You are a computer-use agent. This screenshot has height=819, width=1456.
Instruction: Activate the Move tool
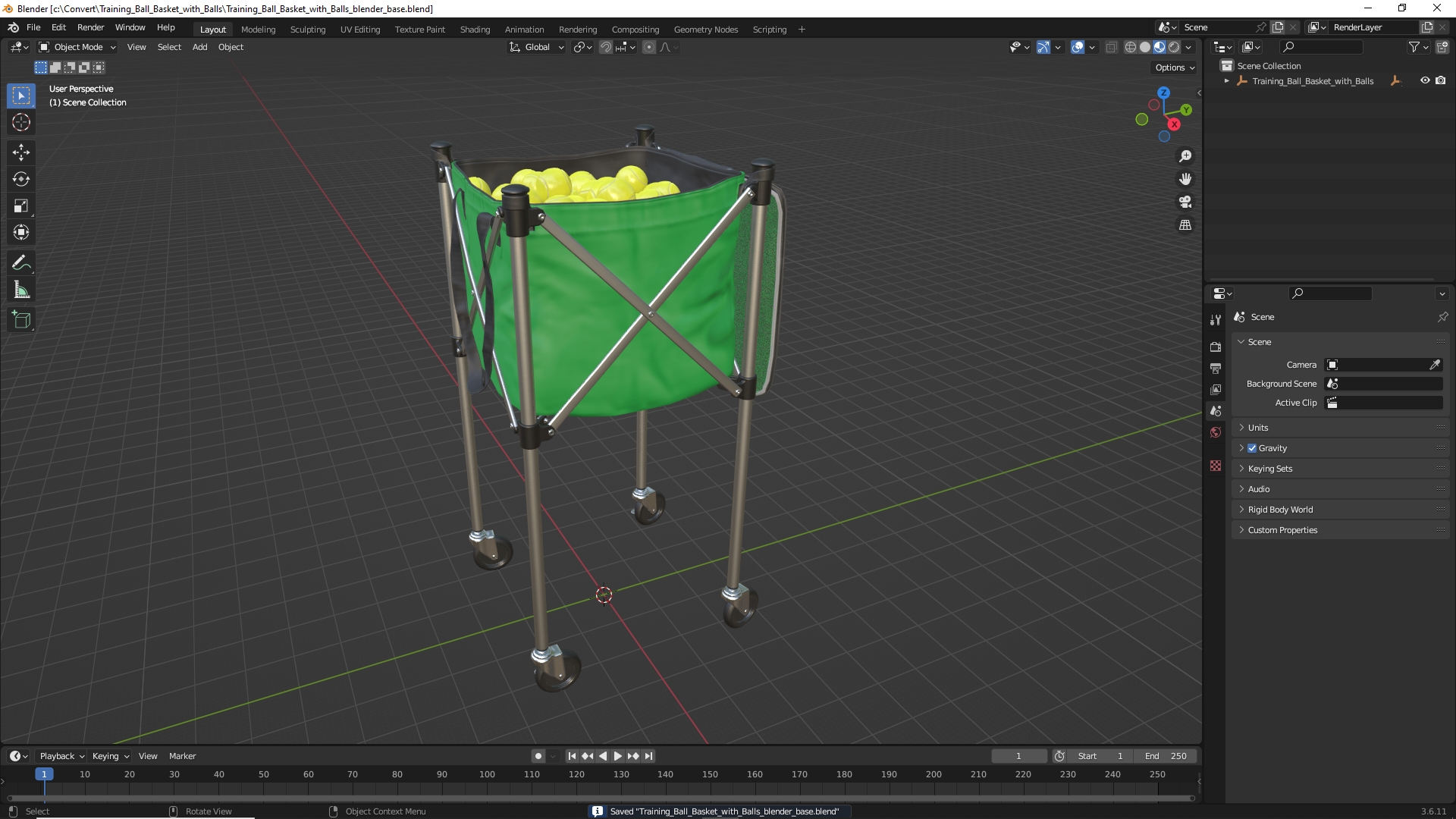click(21, 152)
